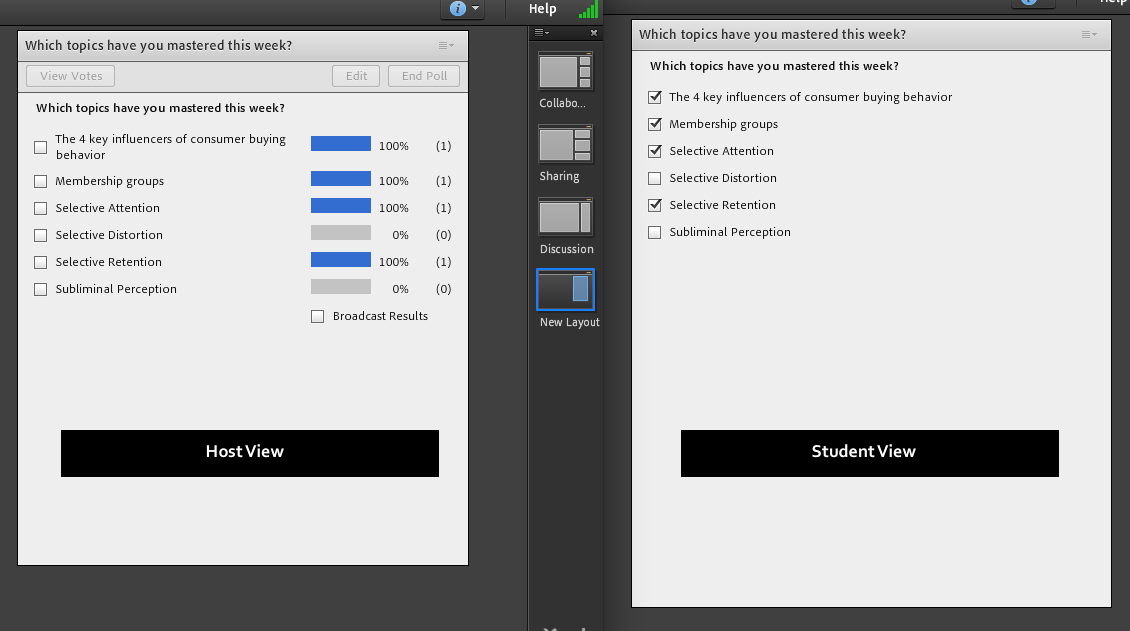The image size is (1130, 631).
Task: Select the Sharing layout thumbnail
Action: [565, 144]
